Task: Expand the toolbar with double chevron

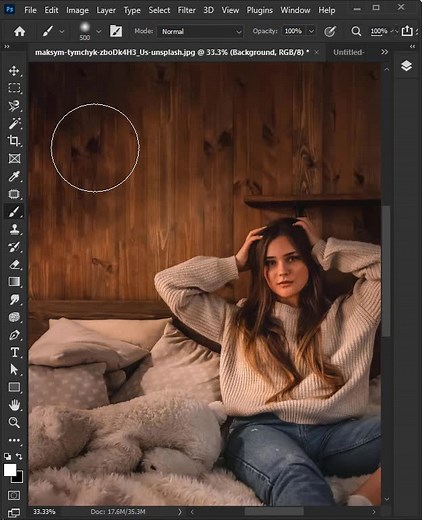Action: pos(7,46)
